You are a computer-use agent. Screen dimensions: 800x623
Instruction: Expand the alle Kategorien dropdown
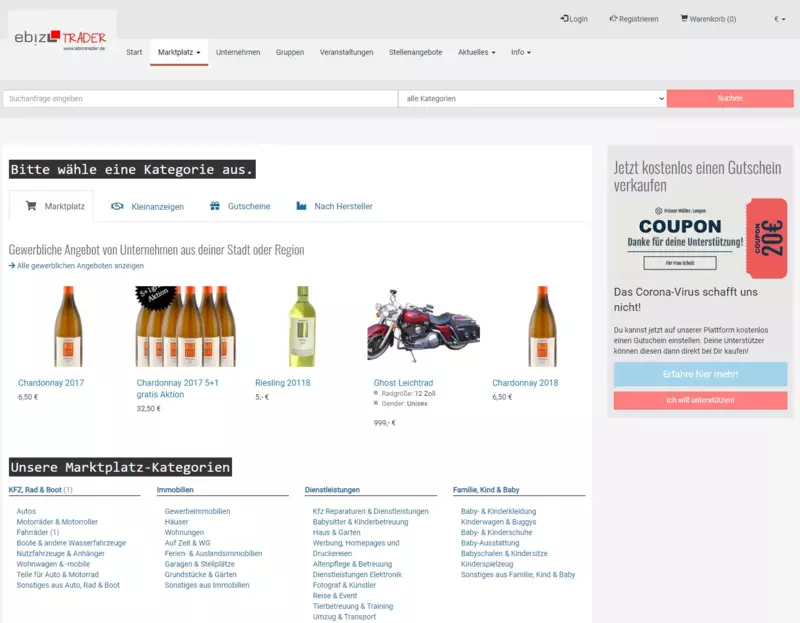[x=532, y=99]
